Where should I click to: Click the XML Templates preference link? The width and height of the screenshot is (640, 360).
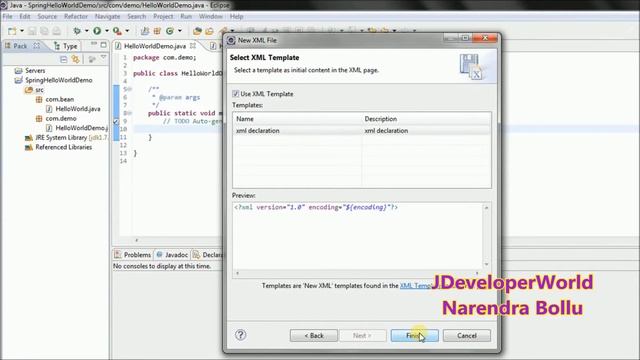click(x=415, y=286)
